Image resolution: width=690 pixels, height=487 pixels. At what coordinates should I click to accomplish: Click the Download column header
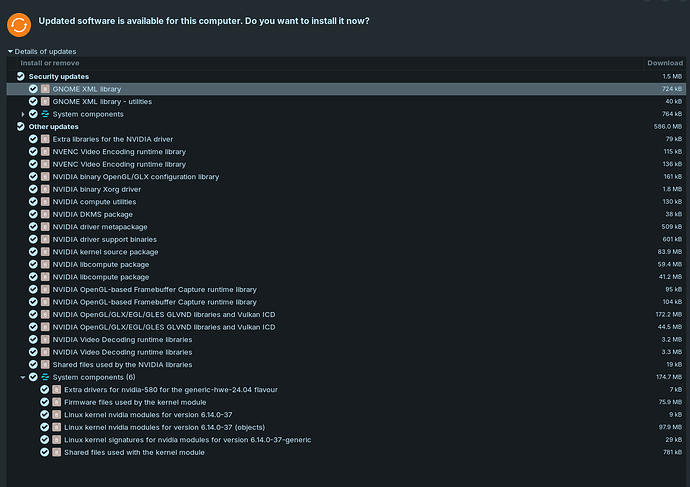(x=665, y=63)
